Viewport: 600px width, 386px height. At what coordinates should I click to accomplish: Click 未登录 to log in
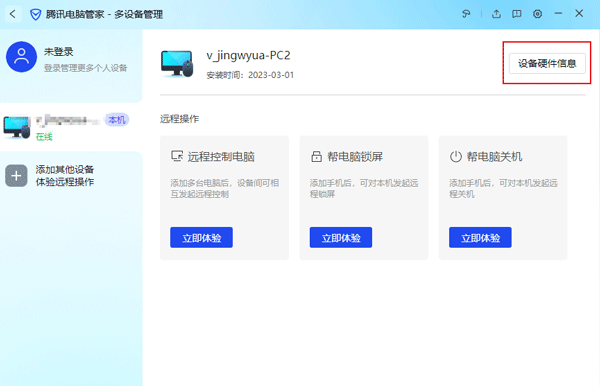59,52
